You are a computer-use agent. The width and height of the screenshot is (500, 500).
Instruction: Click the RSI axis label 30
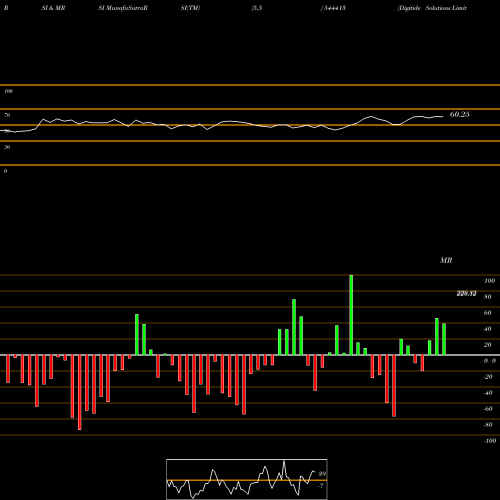pyautogui.click(x=7, y=147)
